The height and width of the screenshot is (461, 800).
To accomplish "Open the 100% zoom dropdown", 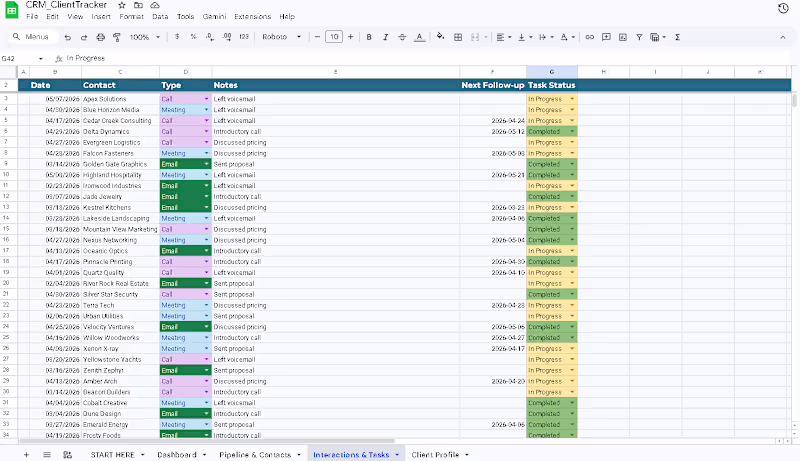I will point(144,37).
